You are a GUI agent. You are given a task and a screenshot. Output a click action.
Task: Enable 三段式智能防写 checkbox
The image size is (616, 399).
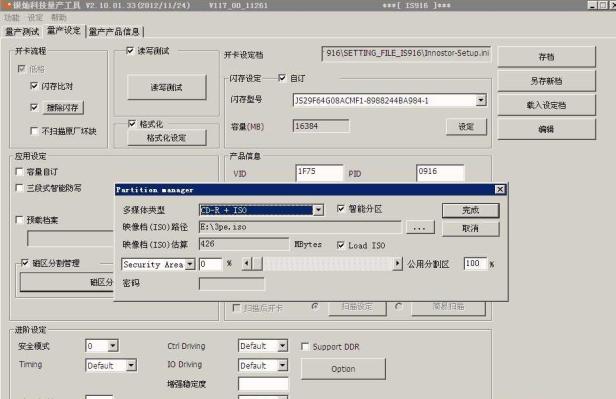pos(19,188)
